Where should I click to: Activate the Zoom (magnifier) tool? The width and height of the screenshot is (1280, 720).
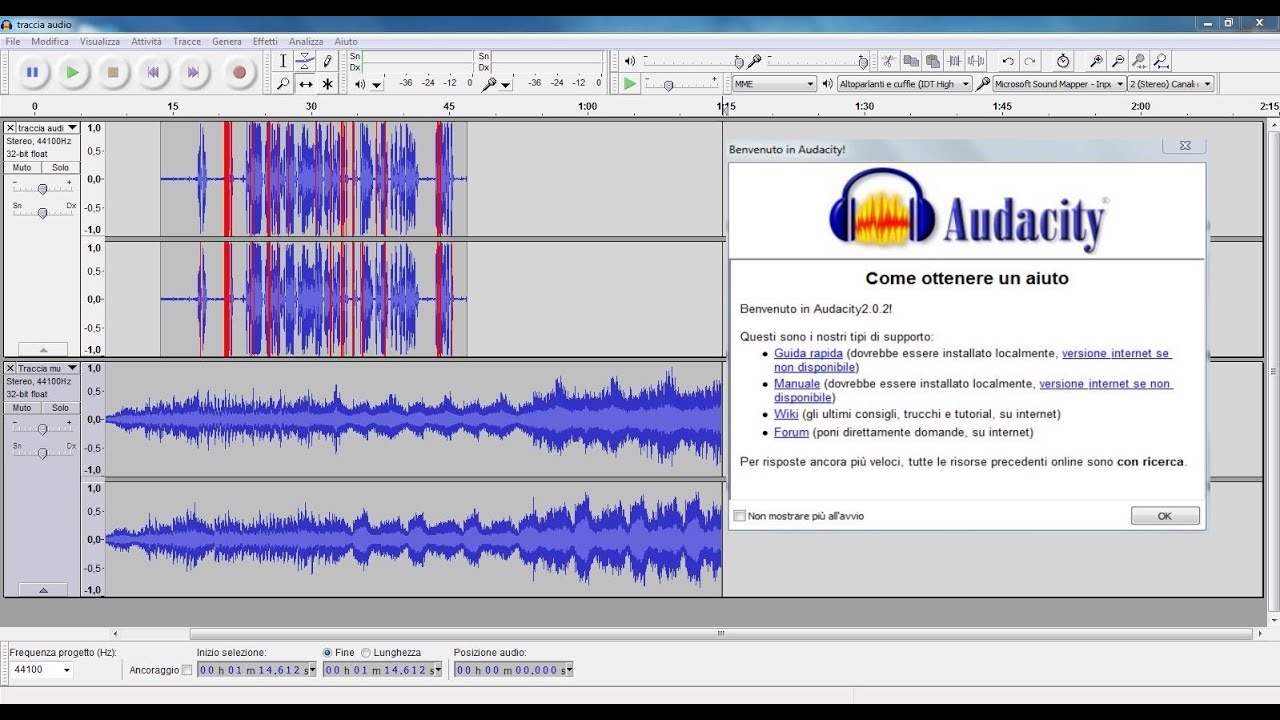tap(283, 84)
